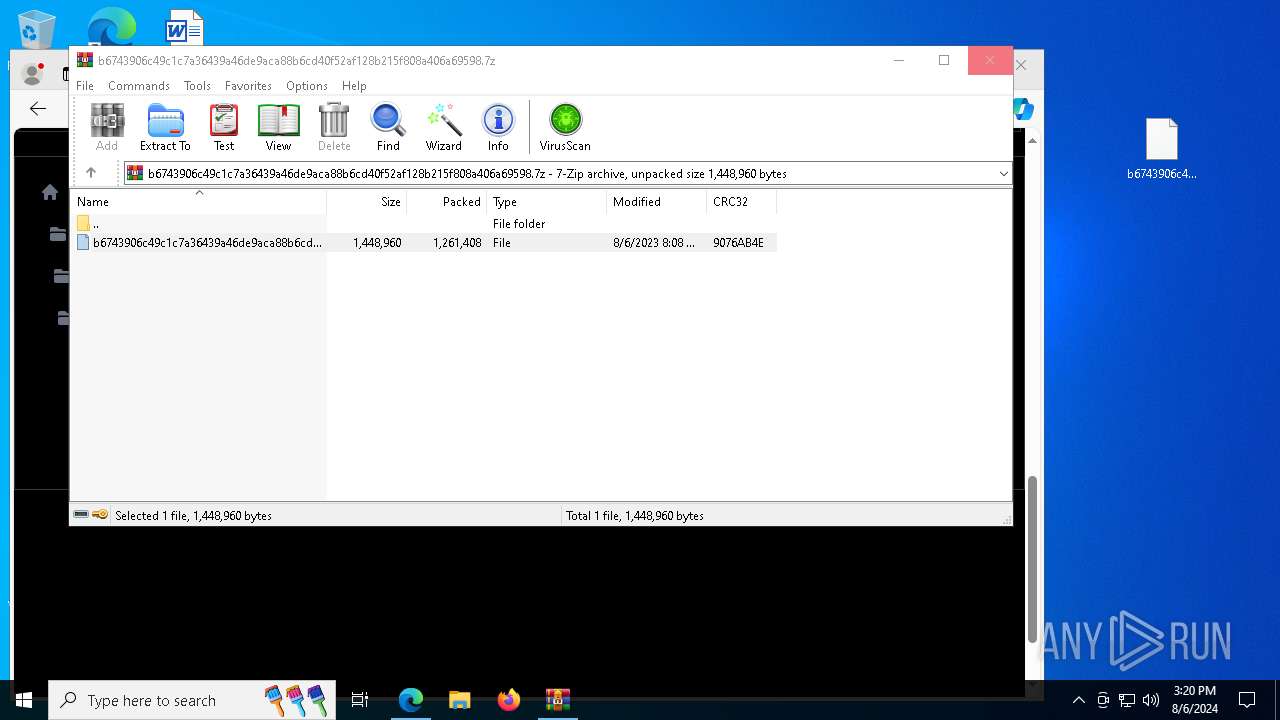Open Extract To tool
Screen dimensions: 1280x720
click(165, 127)
